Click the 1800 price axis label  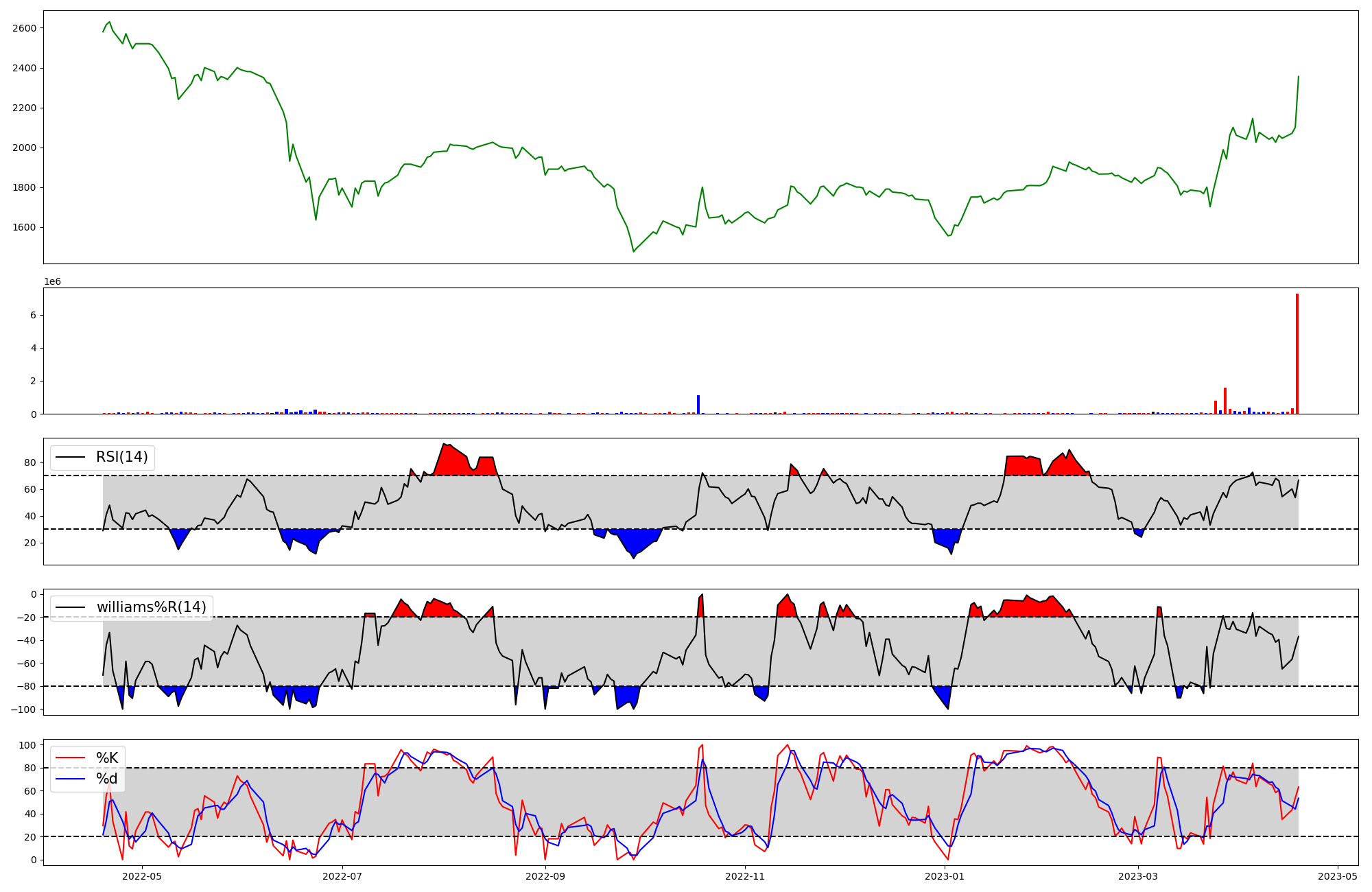24,187
